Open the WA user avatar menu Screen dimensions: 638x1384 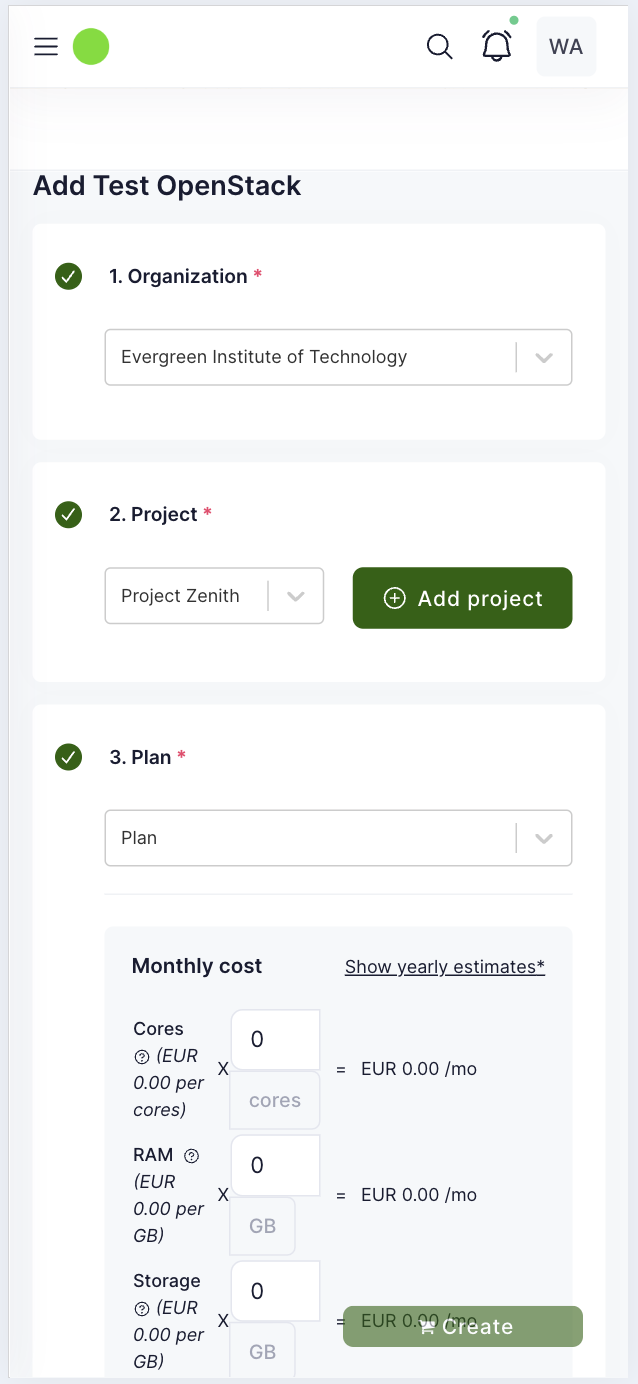(x=566, y=47)
